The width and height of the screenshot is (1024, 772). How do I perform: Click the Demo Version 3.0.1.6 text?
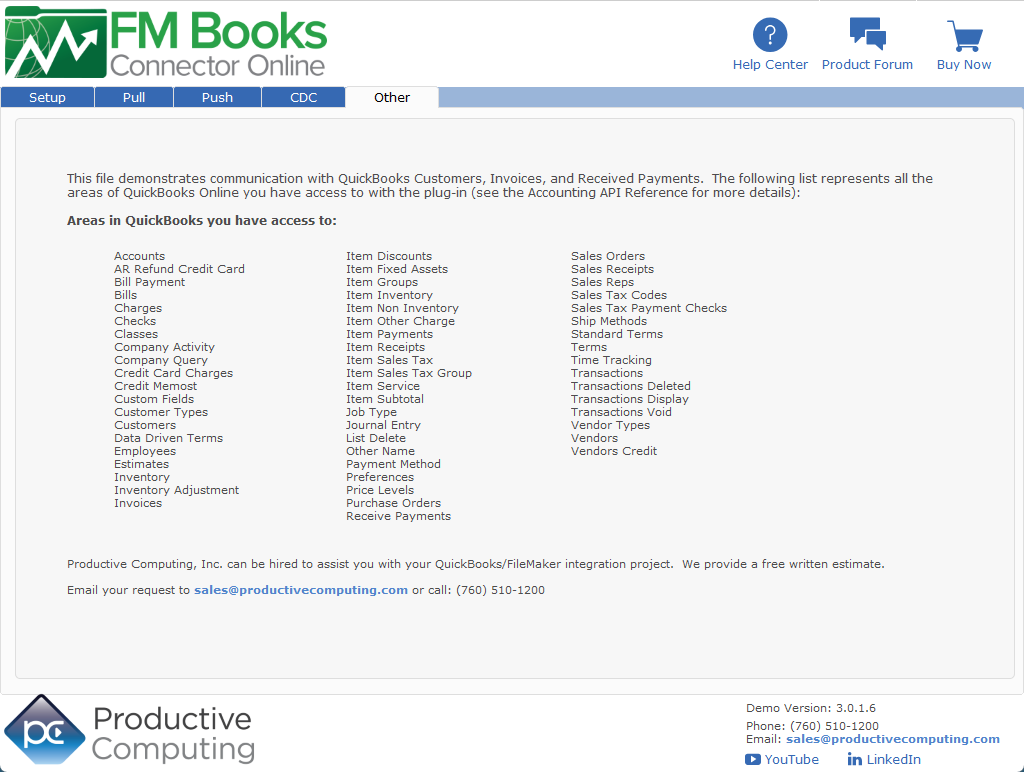click(x=810, y=708)
